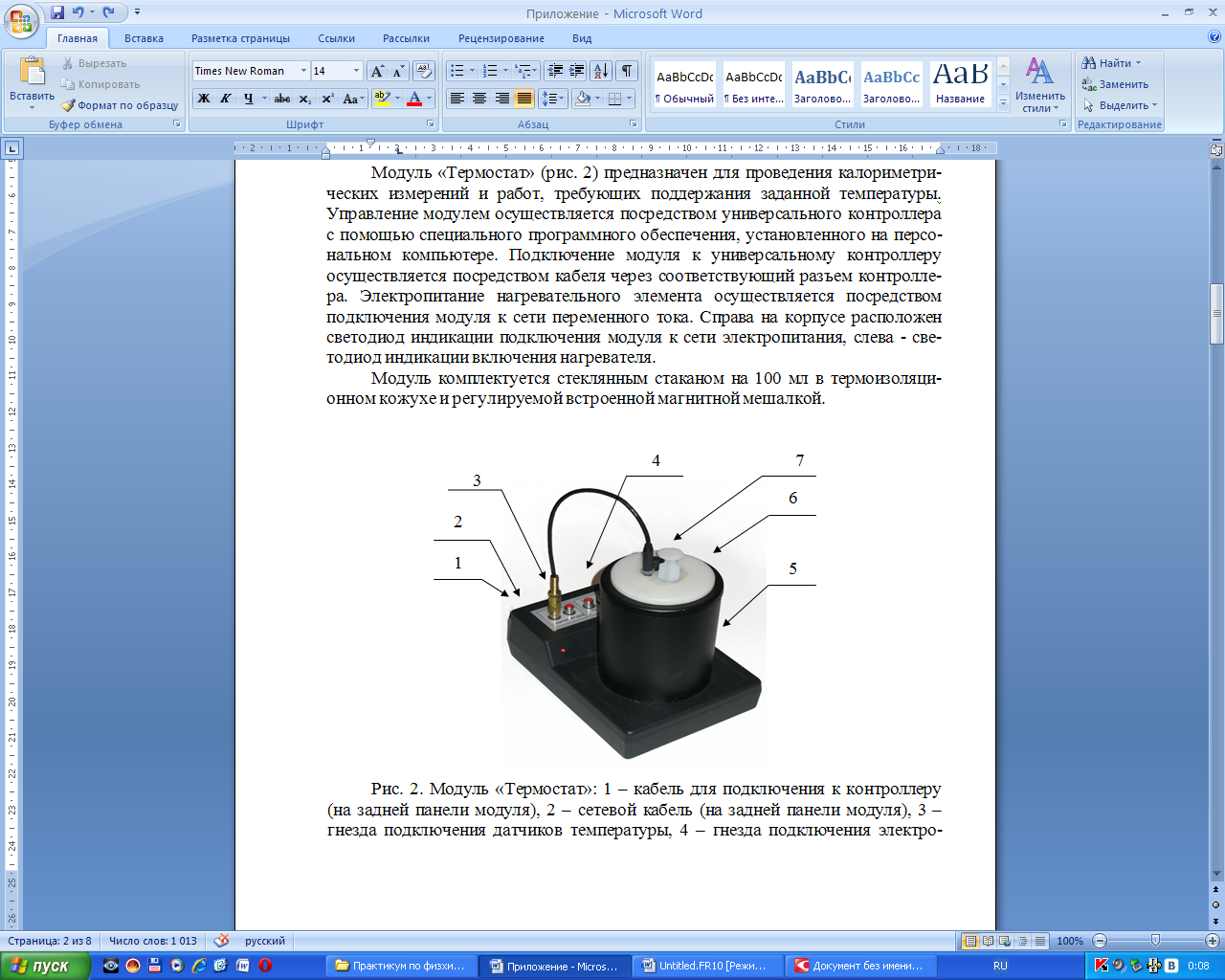This screenshot has width=1225, height=980.
Task: Apply bulleted list
Action: [x=457, y=71]
